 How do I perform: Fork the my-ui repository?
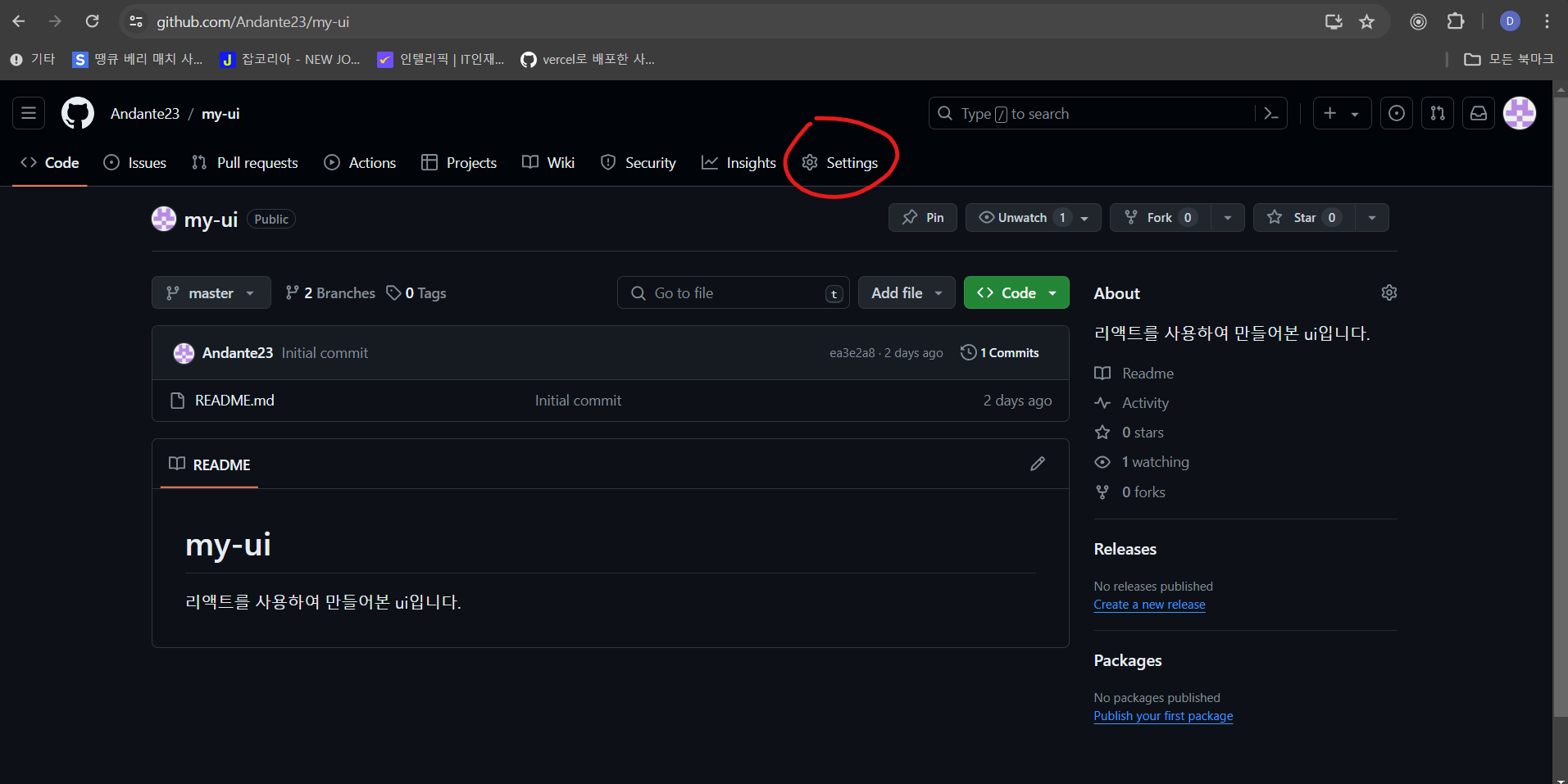click(1161, 218)
